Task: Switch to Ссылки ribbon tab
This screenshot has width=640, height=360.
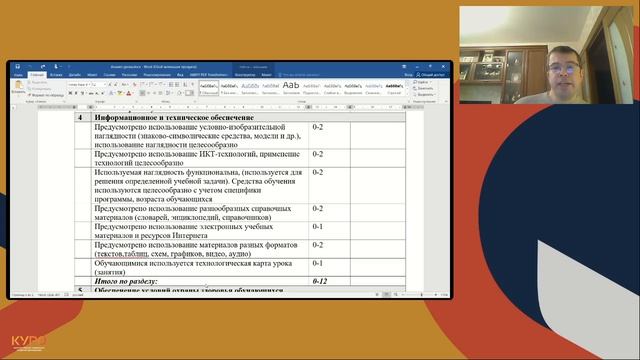Action: coord(109,75)
